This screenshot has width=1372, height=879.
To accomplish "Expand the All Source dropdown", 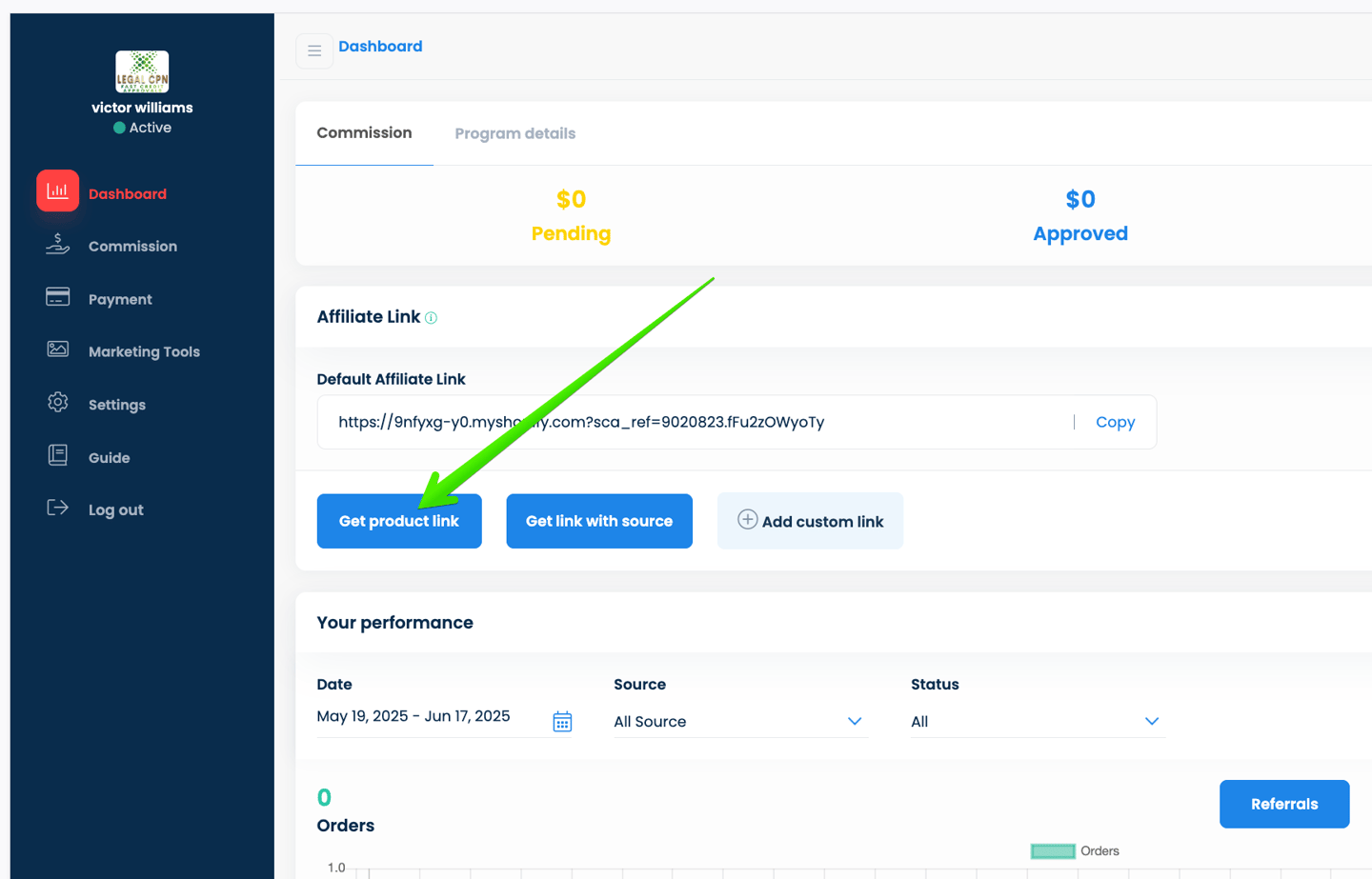I will (740, 721).
